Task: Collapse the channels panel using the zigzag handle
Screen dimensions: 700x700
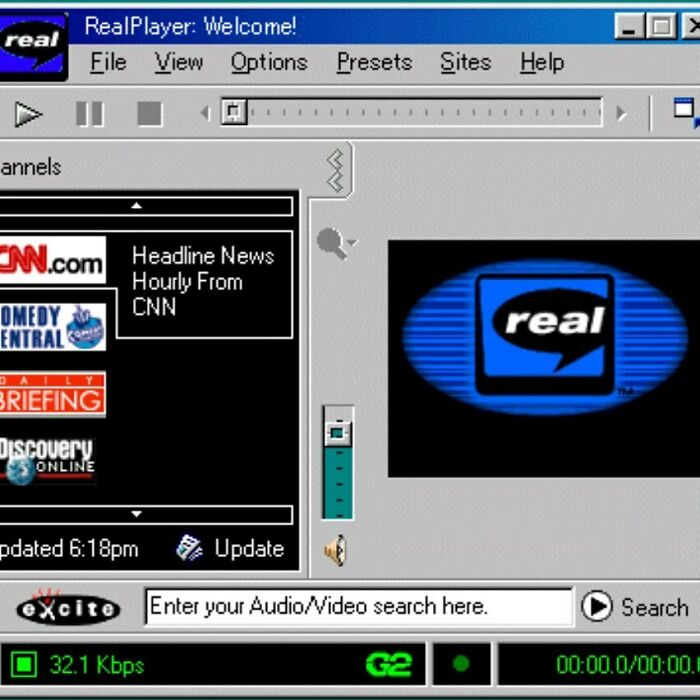Action: coord(336,169)
